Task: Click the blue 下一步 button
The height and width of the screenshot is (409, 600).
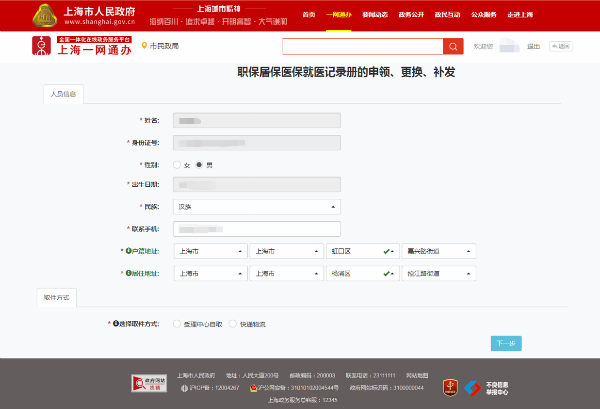Action: click(506, 343)
